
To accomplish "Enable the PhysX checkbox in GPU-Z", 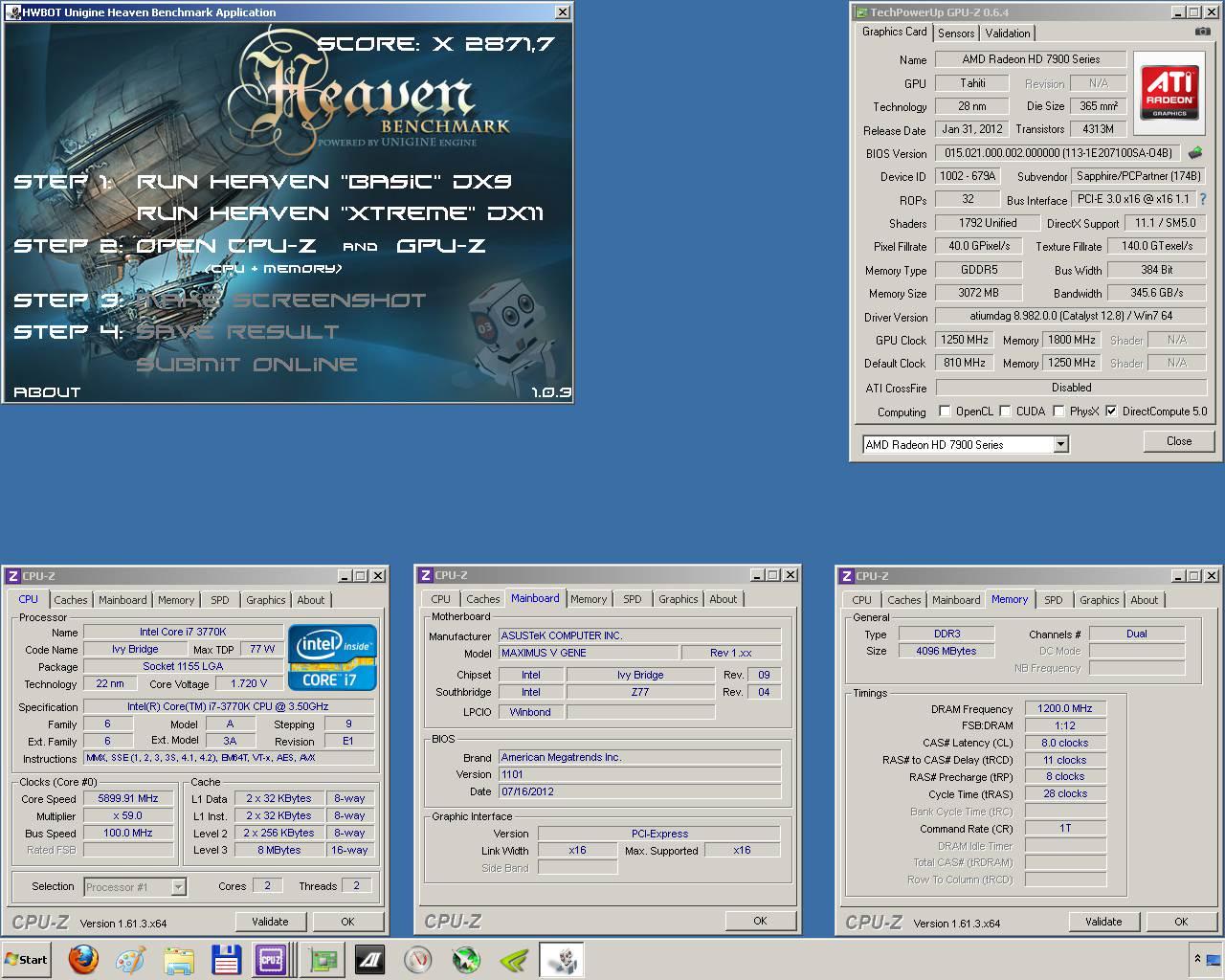I will pos(1058,412).
